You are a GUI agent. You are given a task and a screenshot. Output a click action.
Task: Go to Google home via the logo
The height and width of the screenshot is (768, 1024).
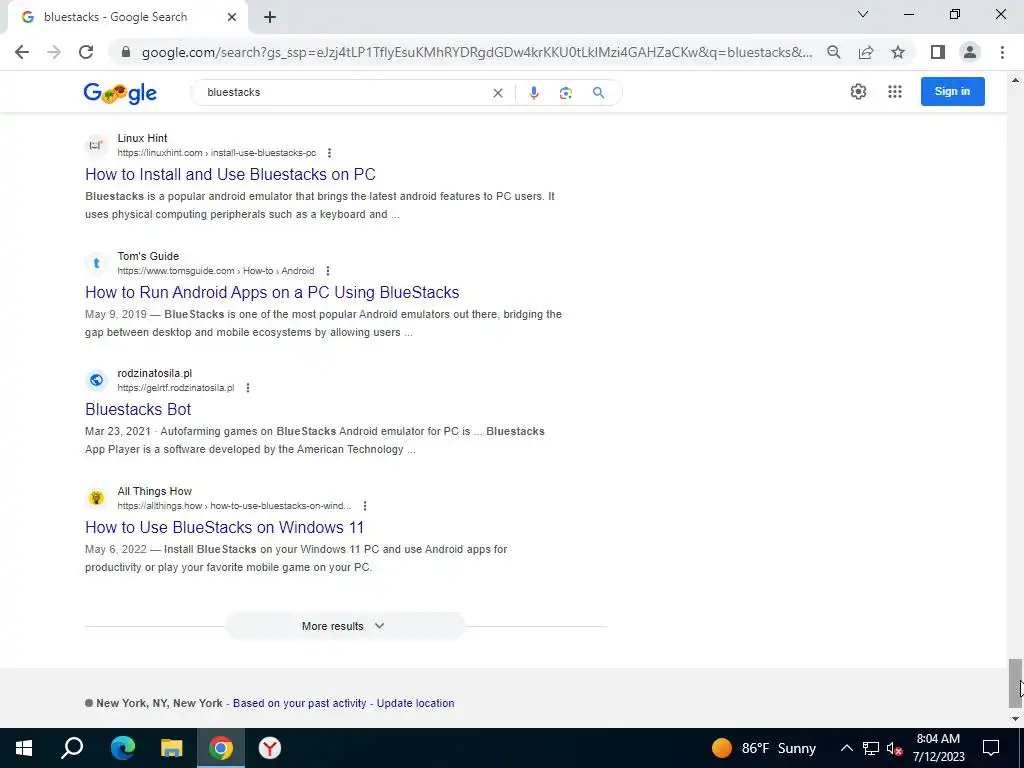tap(120, 93)
